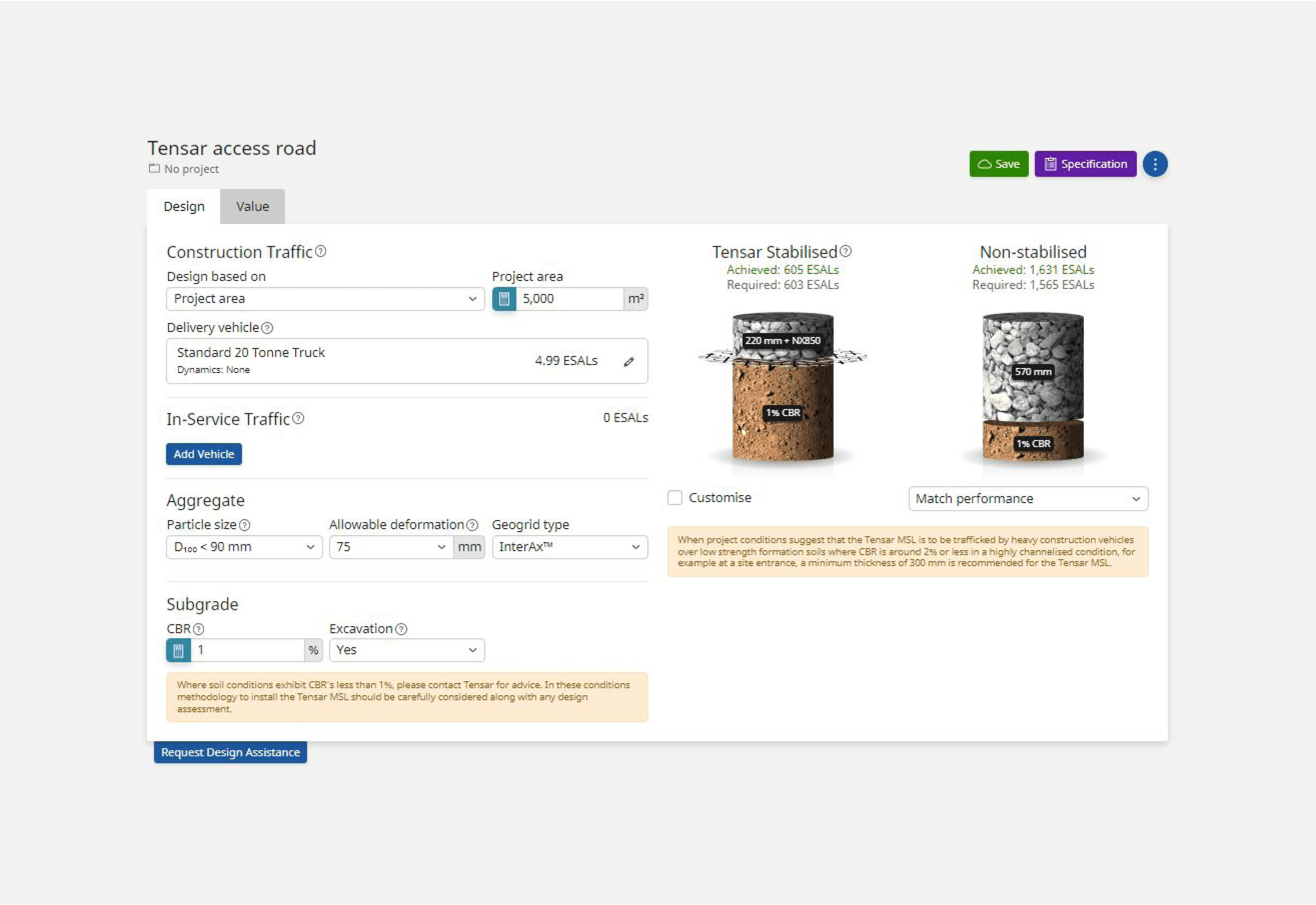This screenshot has width=1316, height=905.
Task: Click the green Save button
Action: (x=998, y=164)
